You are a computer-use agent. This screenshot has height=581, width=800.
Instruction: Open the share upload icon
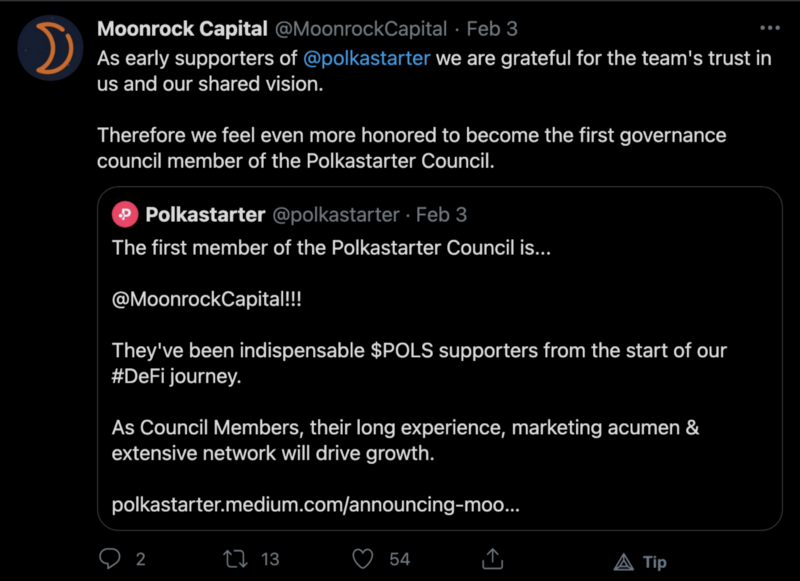[x=492, y=559]
